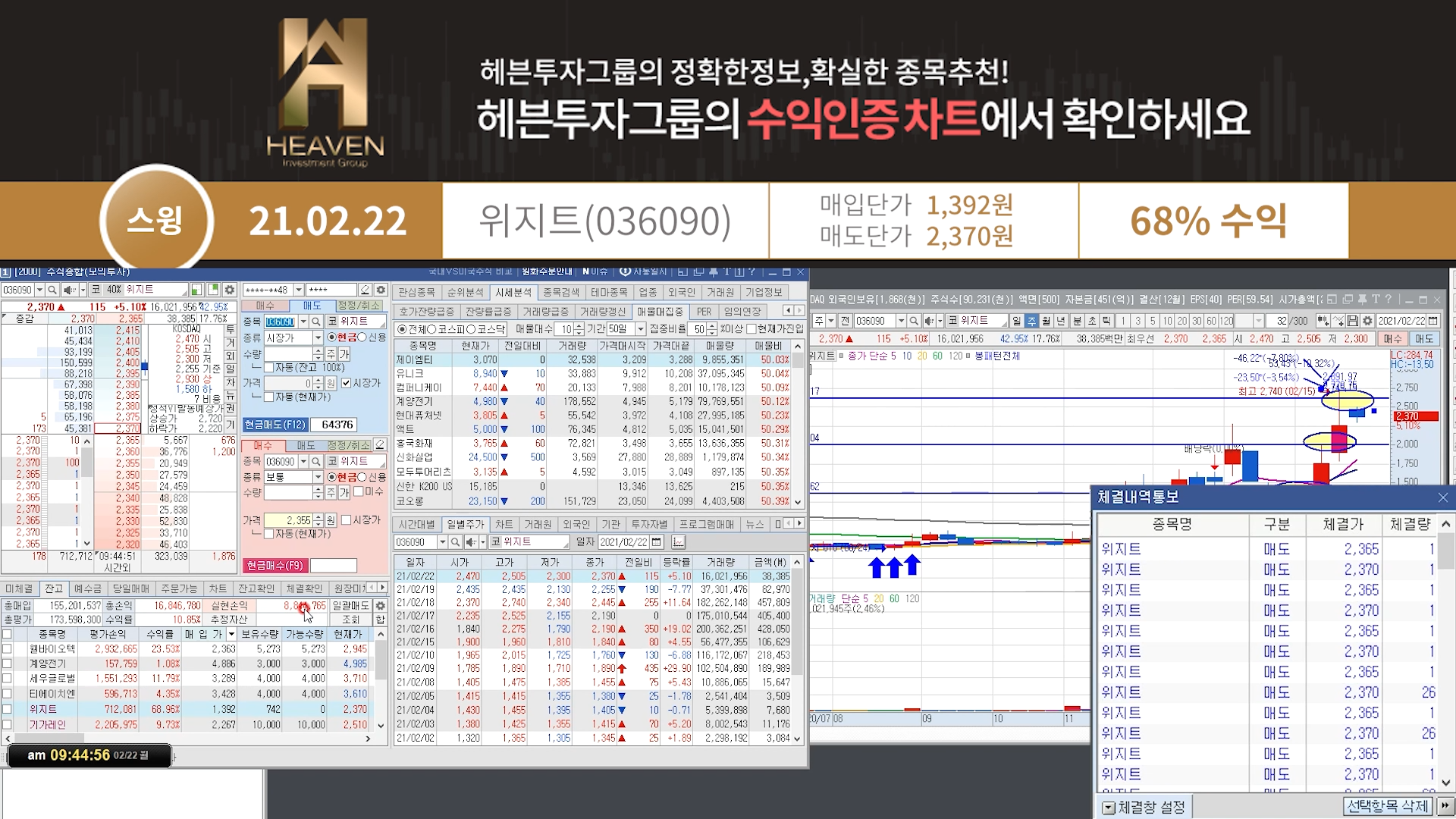Click the green quote layout icon in order window
1456x819 pixels.
(197, 290)
